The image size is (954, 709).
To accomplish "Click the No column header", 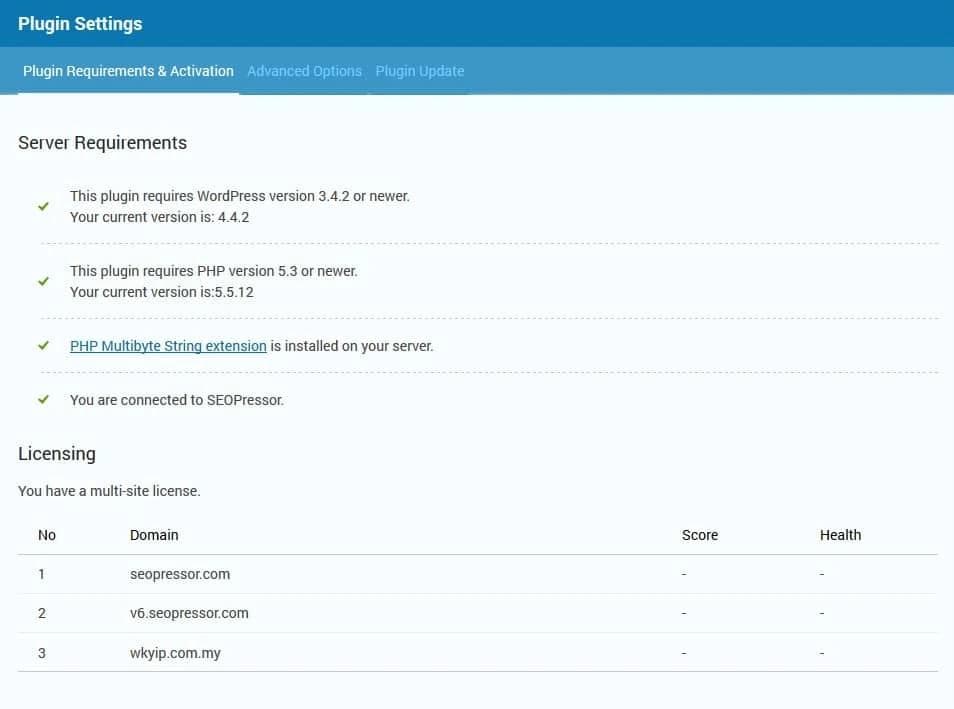I will (47, 535).
